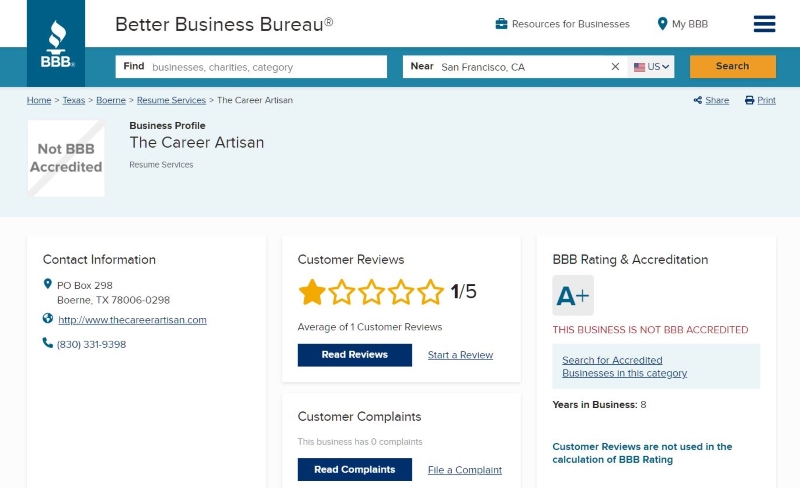
Task: Click THIS BUSINESS IS NOT BBB ACCREDITED text
Action: pos(651,330)
